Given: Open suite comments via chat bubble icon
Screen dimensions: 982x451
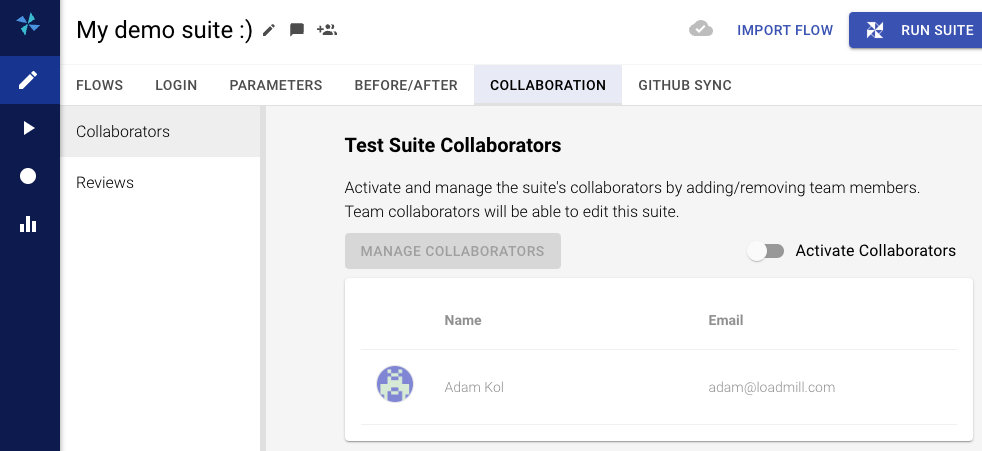Looking at the screenshot, I should [x=297, y=30].
